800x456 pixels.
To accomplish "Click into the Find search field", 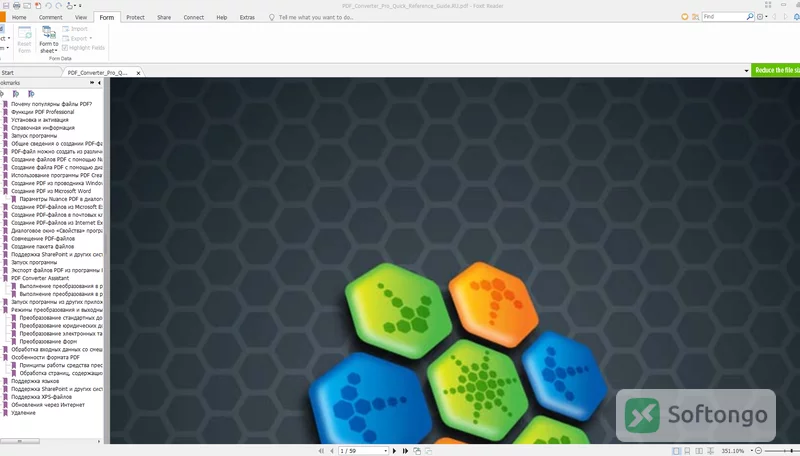I will point(723,17).
